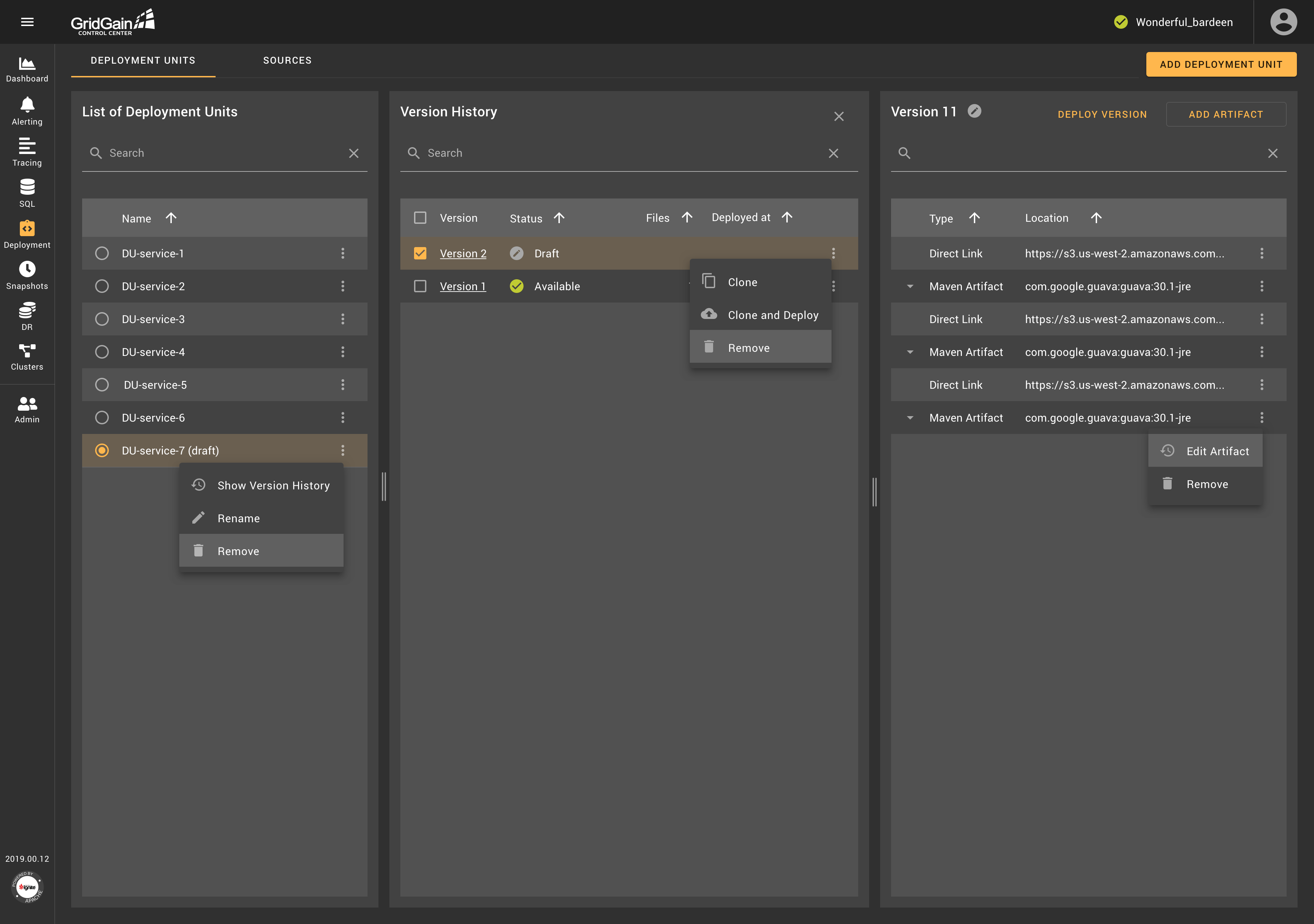Toggle checkbox for Version 1 selection
The image size is (1314, 924).
[x=420, y=286]
